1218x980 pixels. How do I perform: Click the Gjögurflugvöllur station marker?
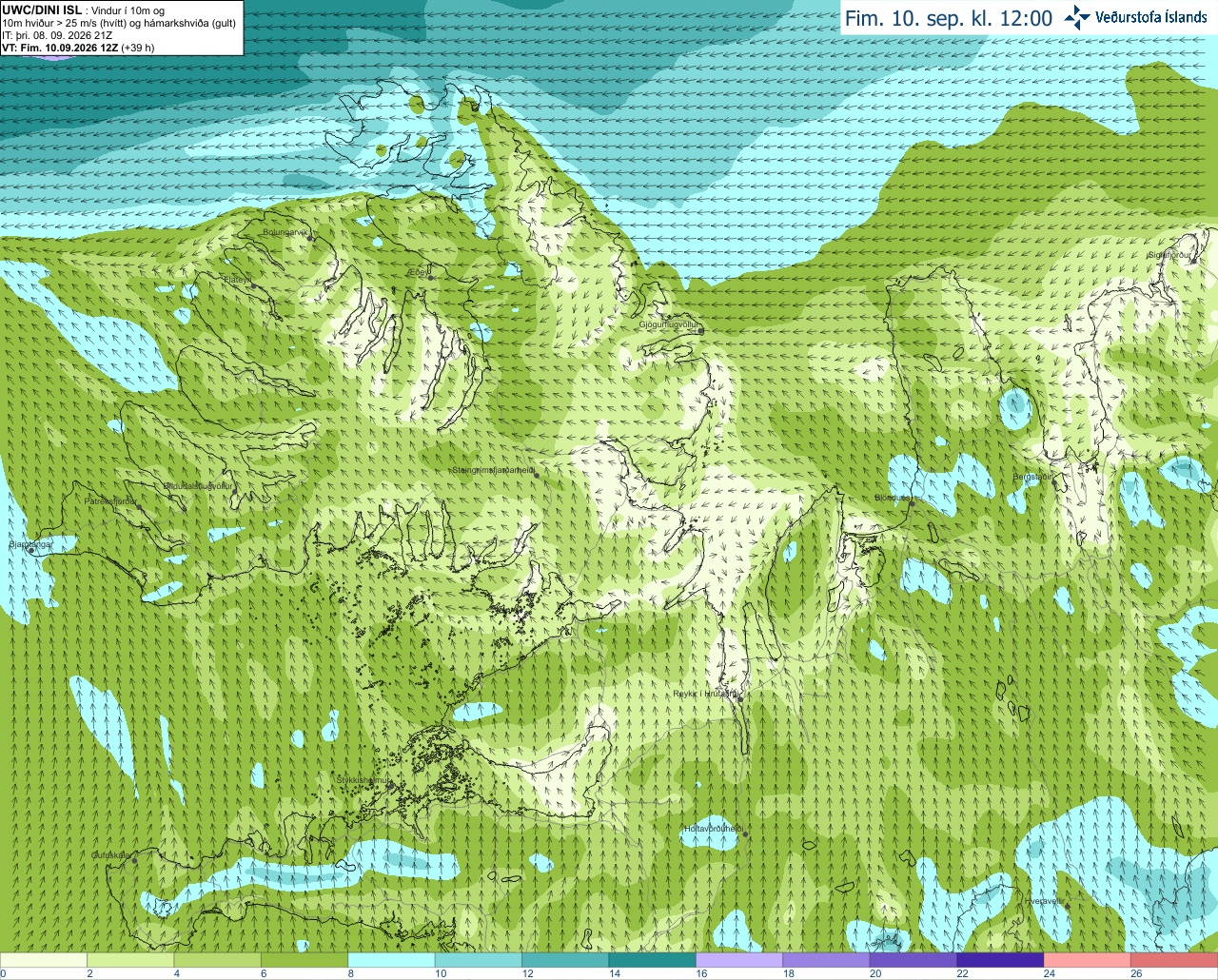[701, 332]
